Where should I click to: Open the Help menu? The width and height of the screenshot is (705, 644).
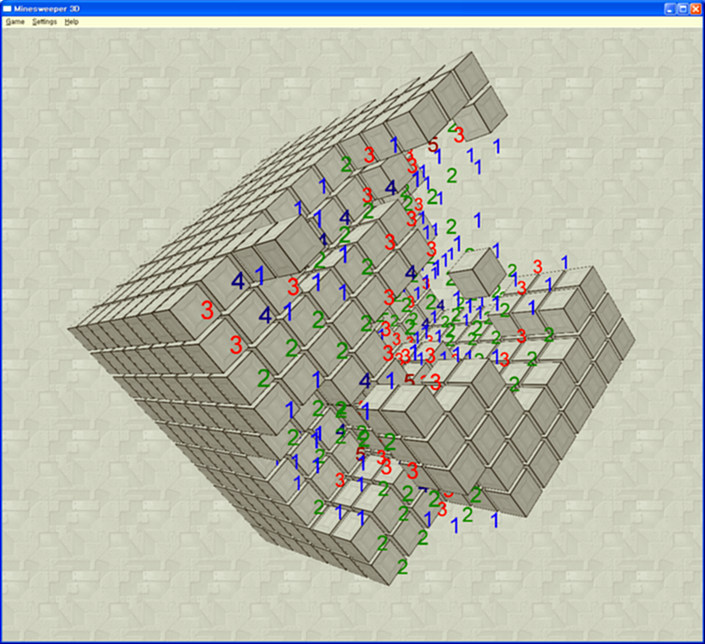(71, 22)
